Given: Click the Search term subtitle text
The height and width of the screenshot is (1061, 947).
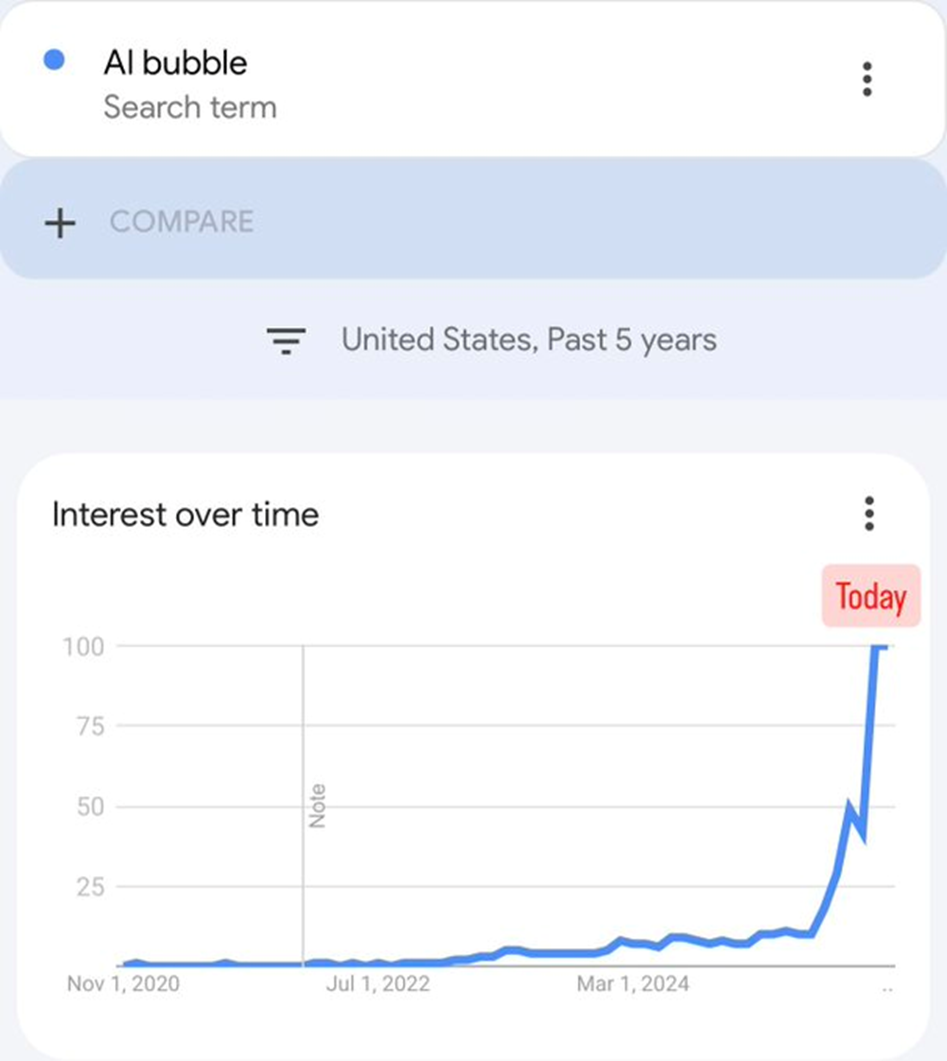Looking at the screenshot, I should pos(190,107).
